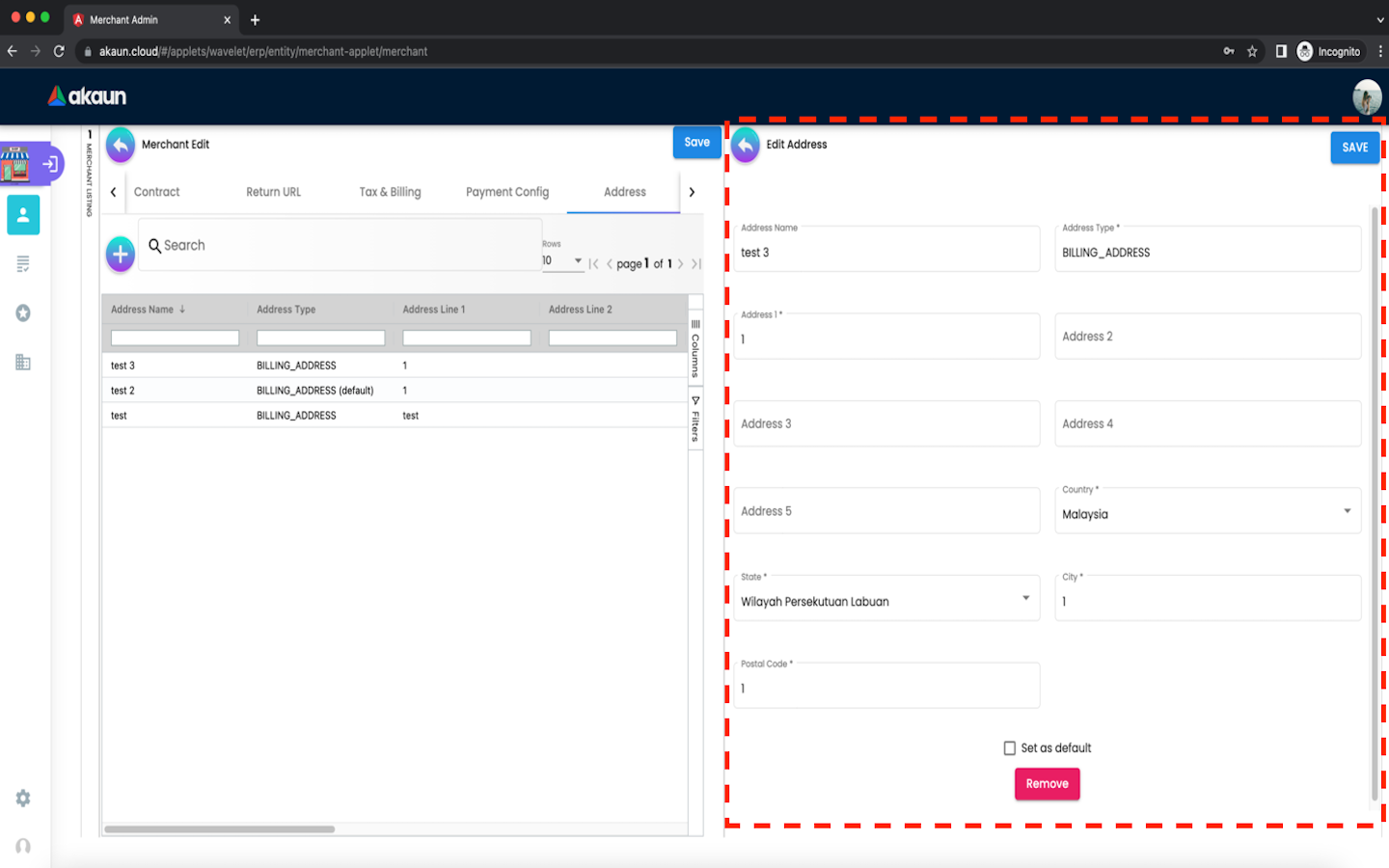Click back arrow beside Merchant Edit
This screenshot has width=1389, height=868.
pos(121,145)
